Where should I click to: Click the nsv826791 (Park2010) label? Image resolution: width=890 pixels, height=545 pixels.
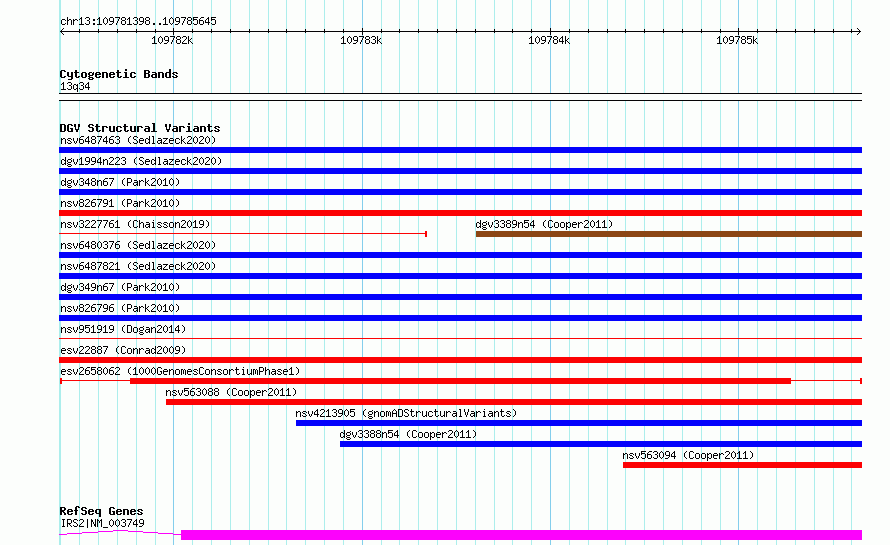(x=120, y=203)
